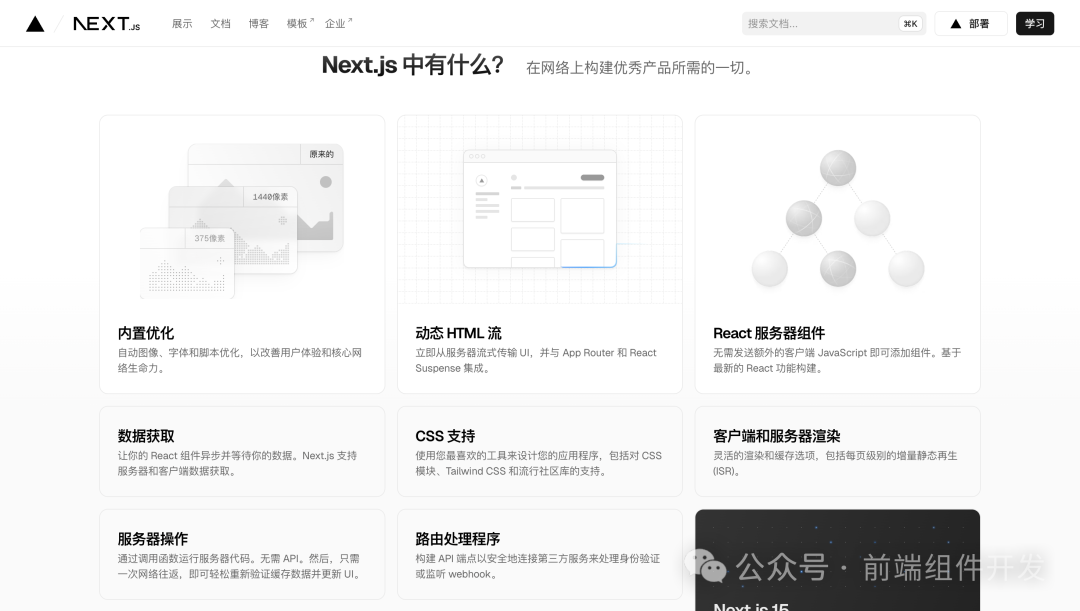Image resolution: width=1080 pixels, height=611 pixels.
Task: Open the 模板 external nav link
Action: (x=300, y=23)
